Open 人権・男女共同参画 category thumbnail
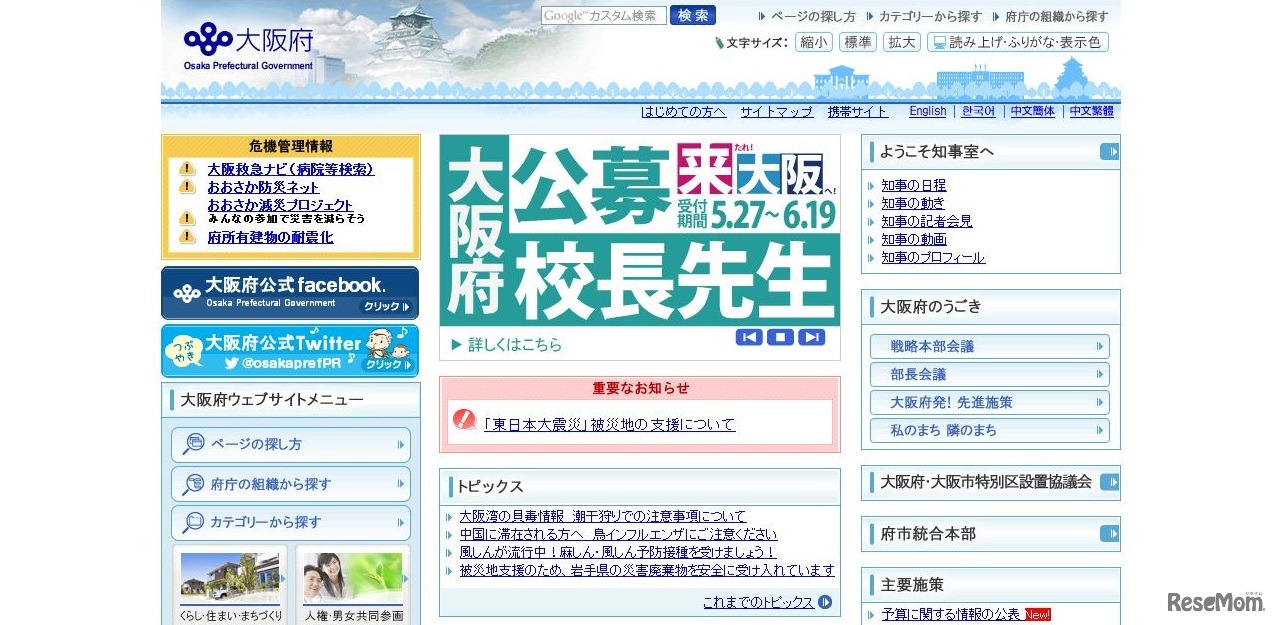 tap(353, 586)
